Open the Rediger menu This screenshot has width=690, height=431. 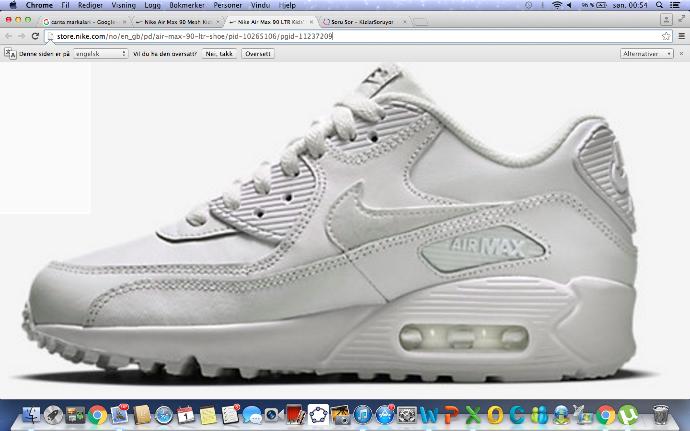tap(90, 5)
